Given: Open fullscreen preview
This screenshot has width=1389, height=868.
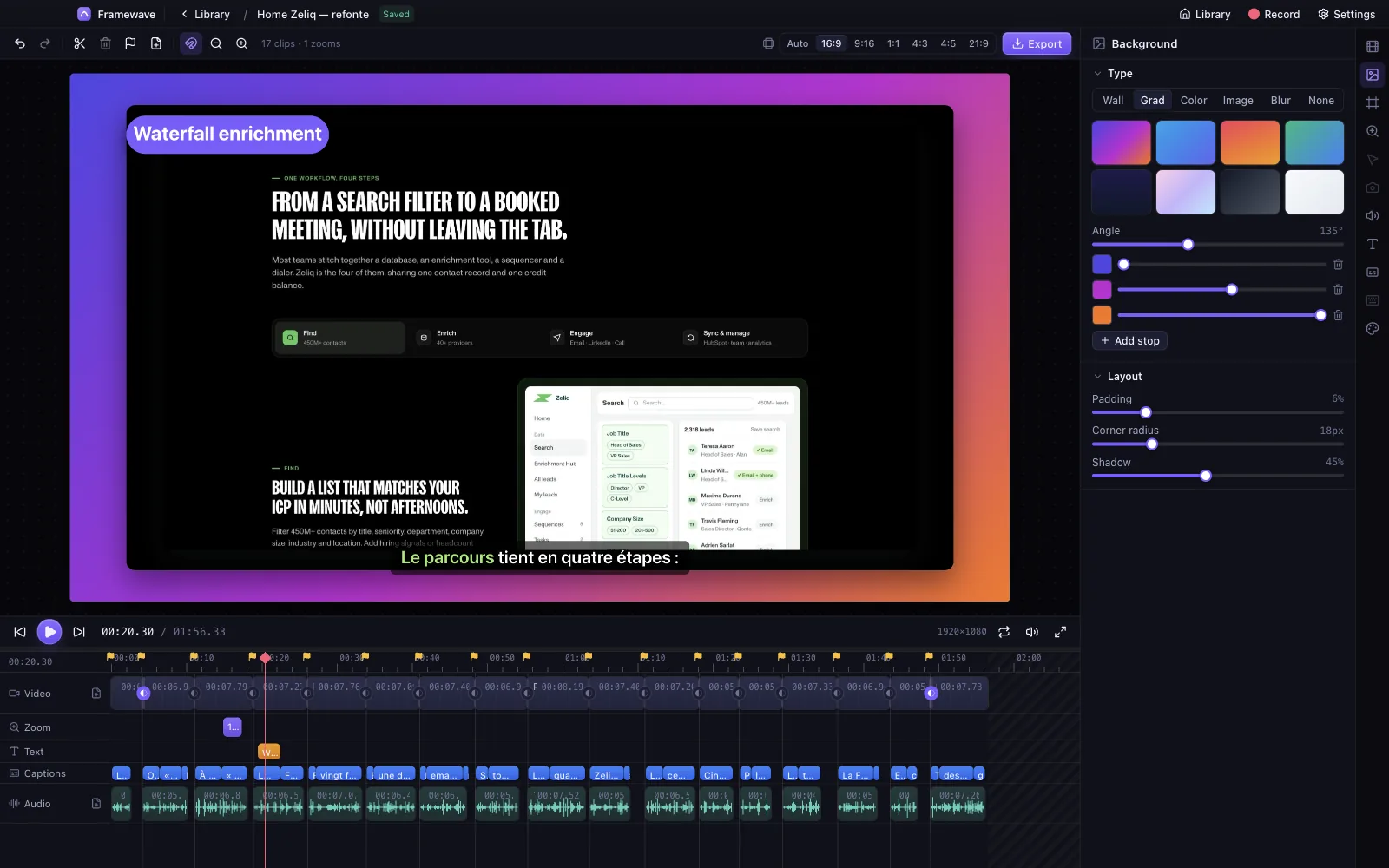Looking at the screenshot, I should [1060, 632].
